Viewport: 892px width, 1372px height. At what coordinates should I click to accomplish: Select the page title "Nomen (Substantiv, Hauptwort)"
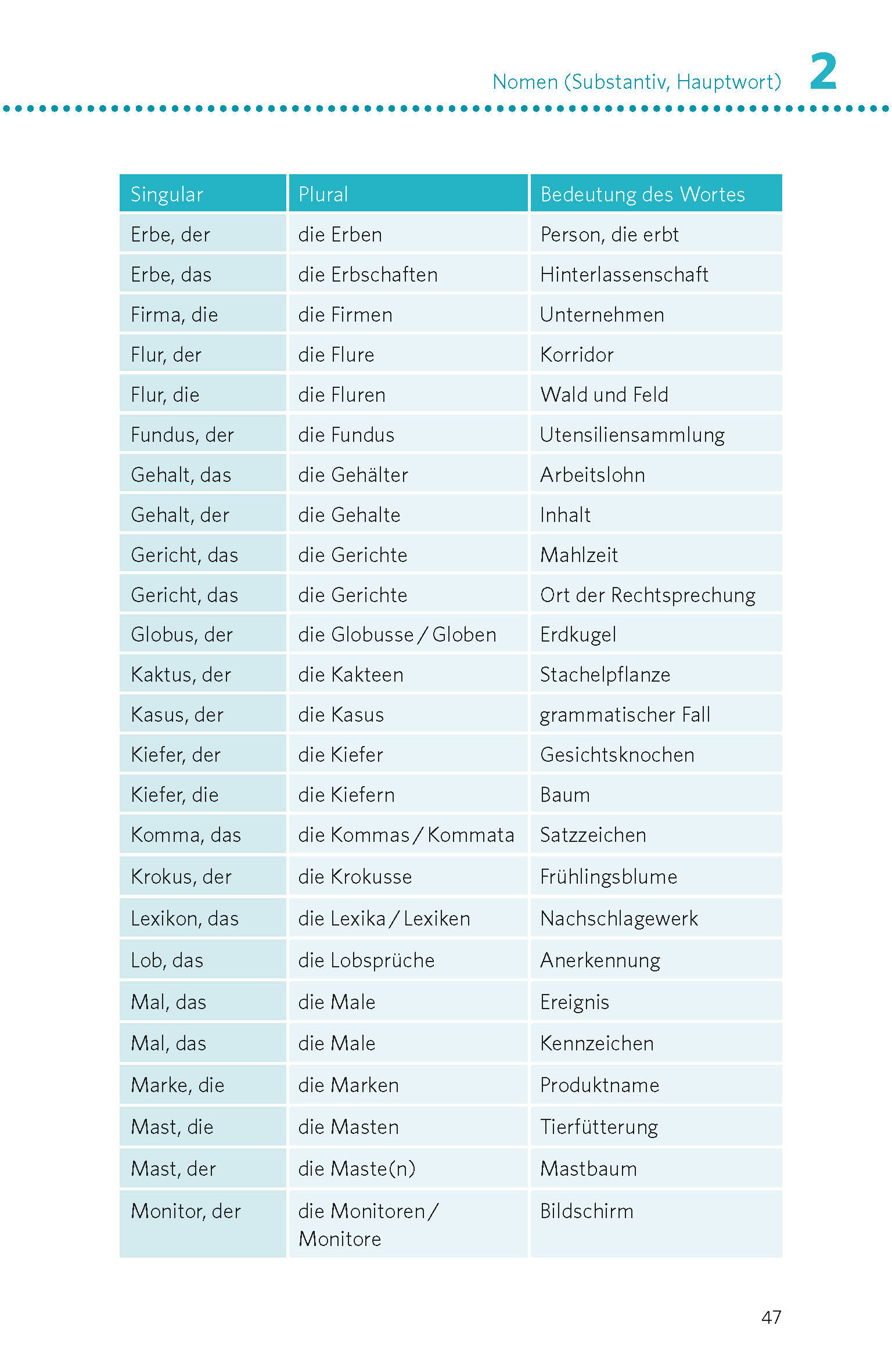click(636, 82)
